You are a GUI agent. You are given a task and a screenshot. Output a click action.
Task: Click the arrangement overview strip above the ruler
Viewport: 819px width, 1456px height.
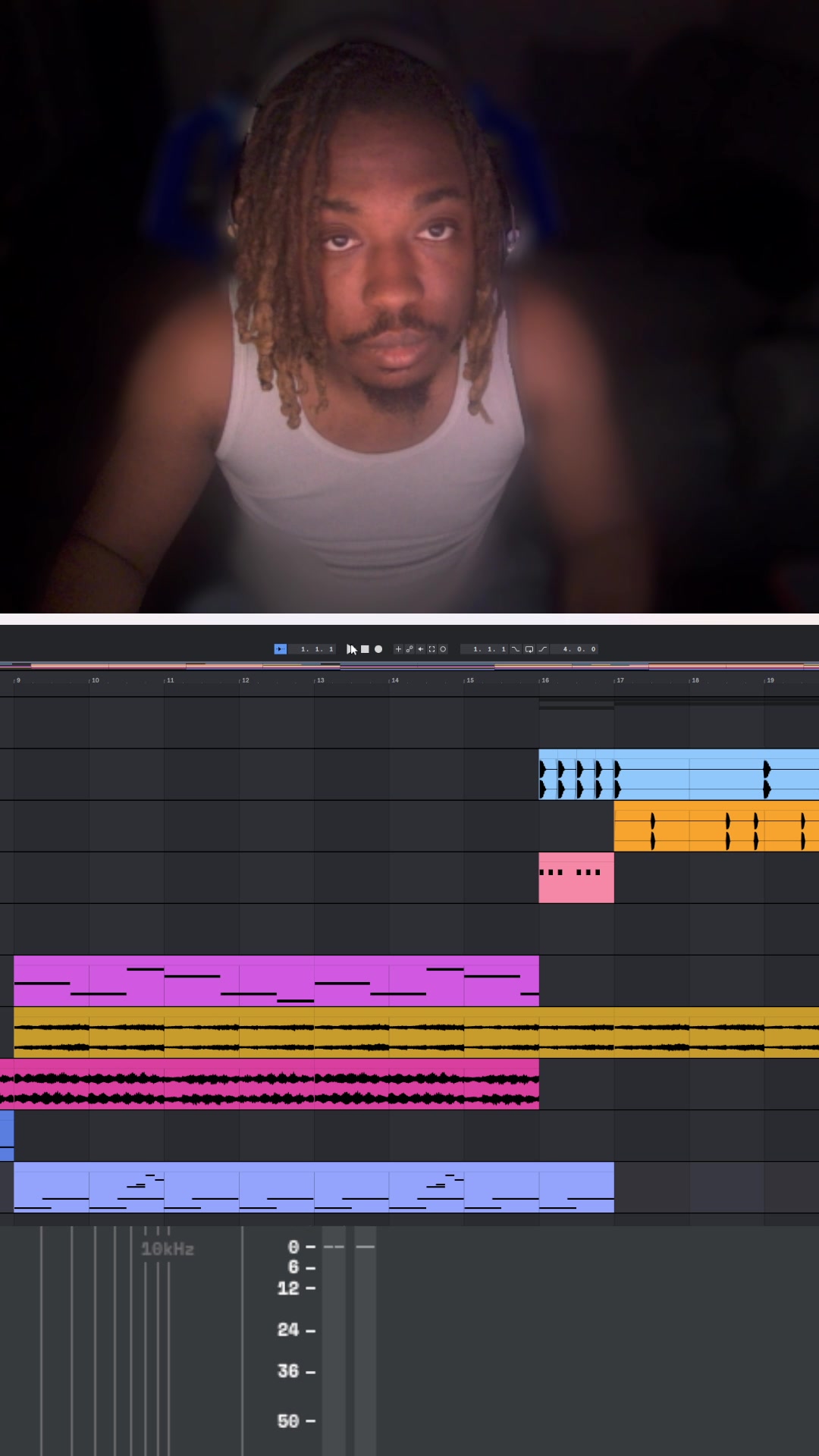pos(409,667)
